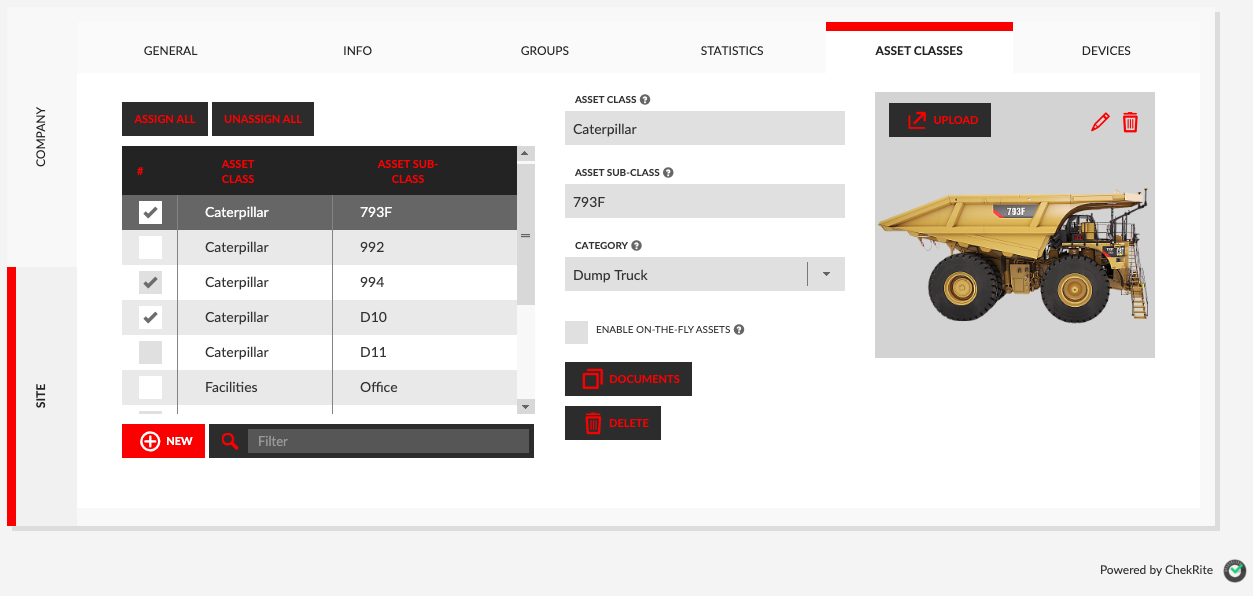Switch to the DEVICES tab

1106,50
